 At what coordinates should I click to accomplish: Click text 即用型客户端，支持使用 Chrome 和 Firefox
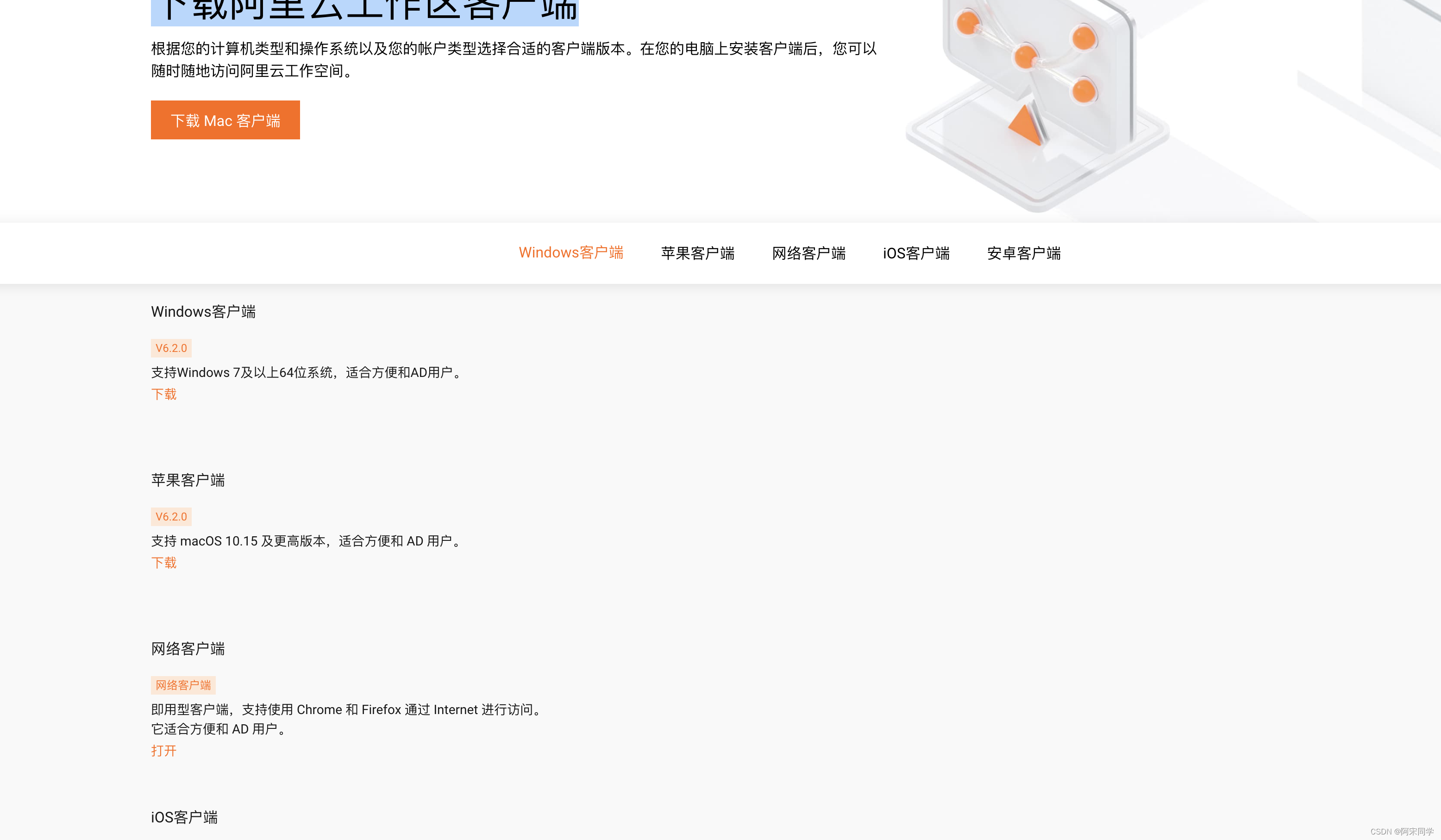click(x=276, y=709)
